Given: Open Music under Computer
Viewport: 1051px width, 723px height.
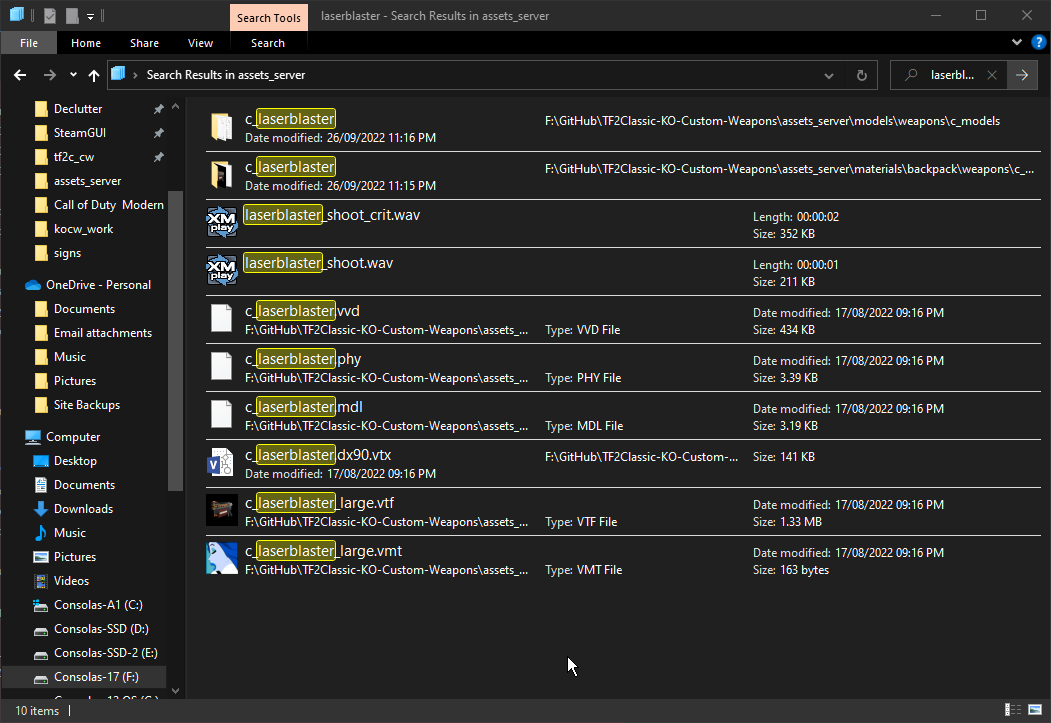Looking at the screenshot, I should (70, 533).
